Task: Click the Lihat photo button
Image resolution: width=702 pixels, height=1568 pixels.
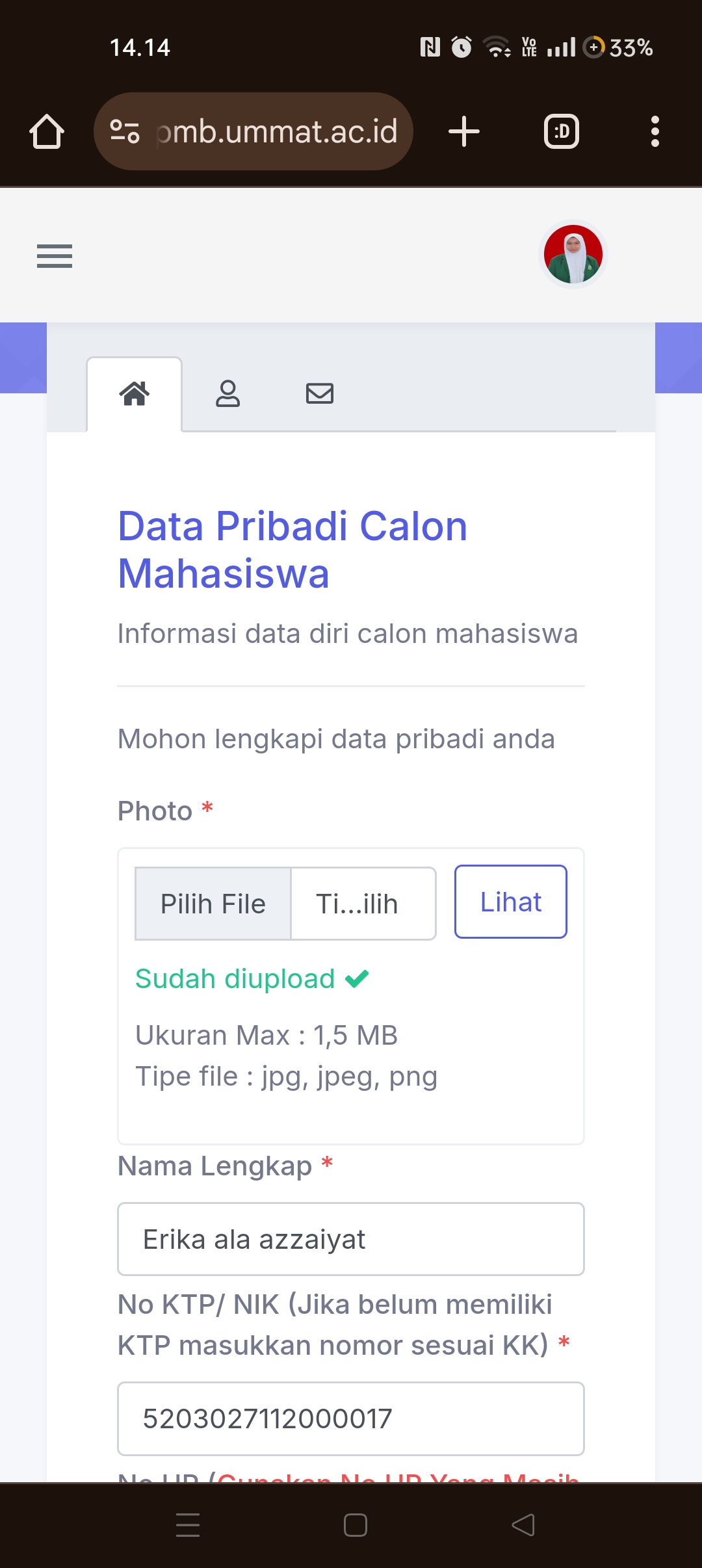Action: [510, 902]
